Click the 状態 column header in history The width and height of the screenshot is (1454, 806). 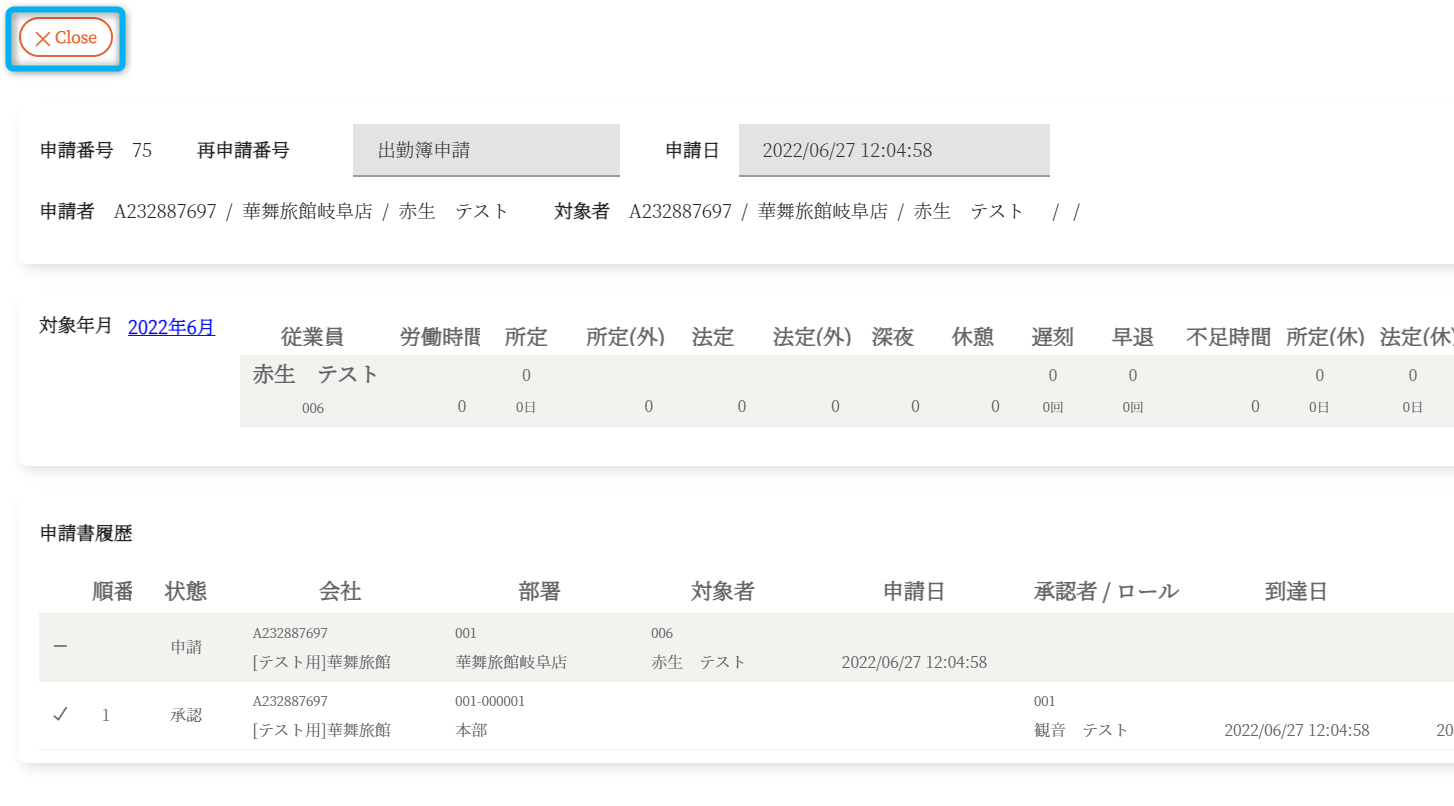(186, 591)
